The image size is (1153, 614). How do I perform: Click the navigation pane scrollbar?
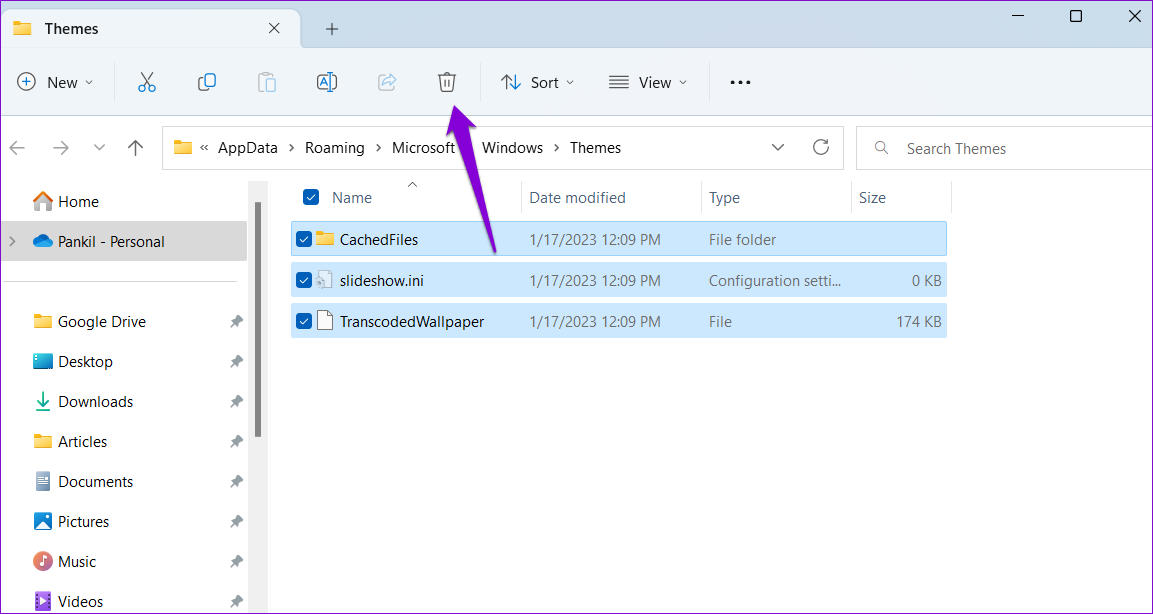[x=258, y=320]
